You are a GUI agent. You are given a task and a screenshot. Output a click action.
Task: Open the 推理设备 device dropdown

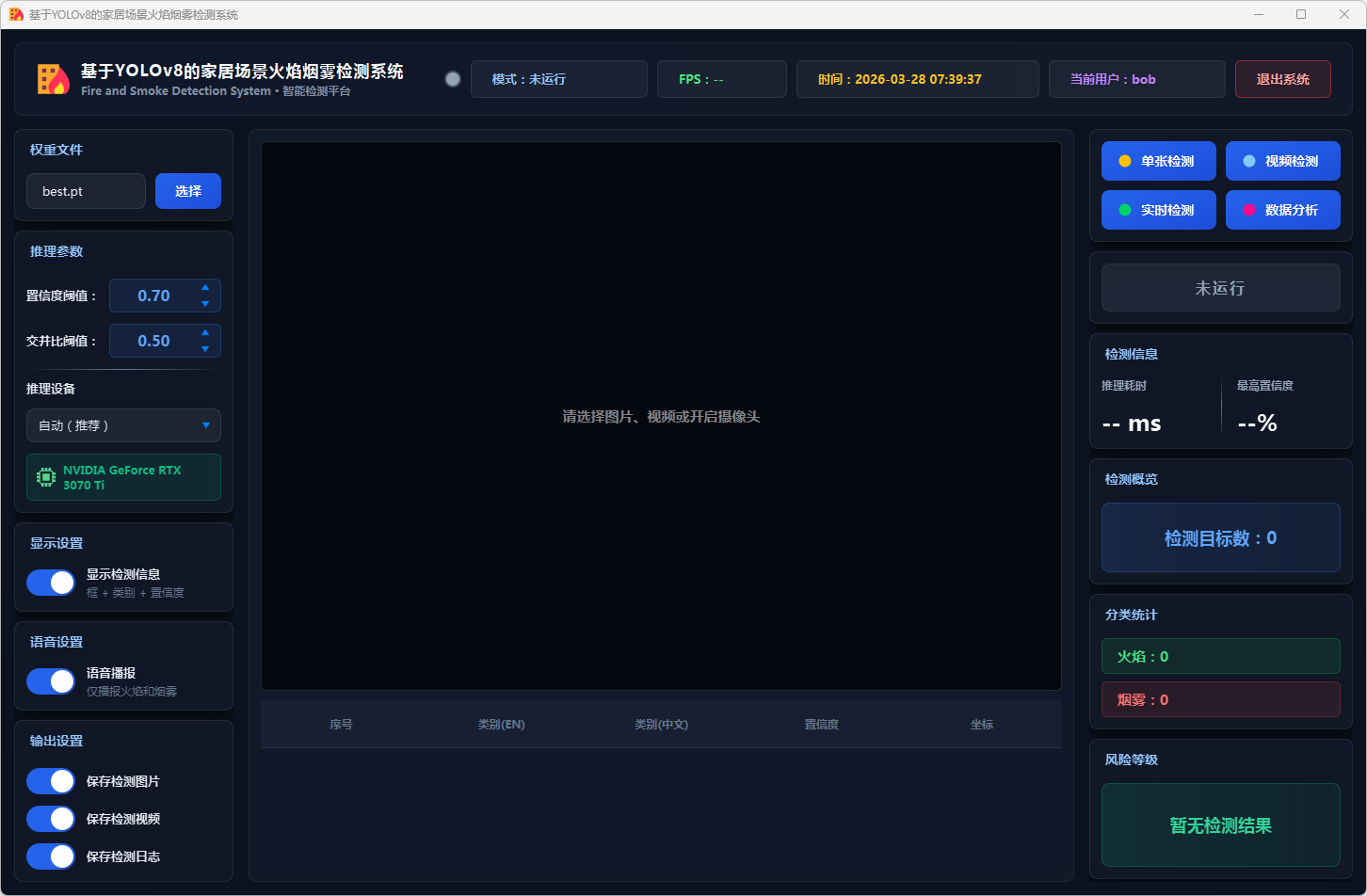coord(123,425)
